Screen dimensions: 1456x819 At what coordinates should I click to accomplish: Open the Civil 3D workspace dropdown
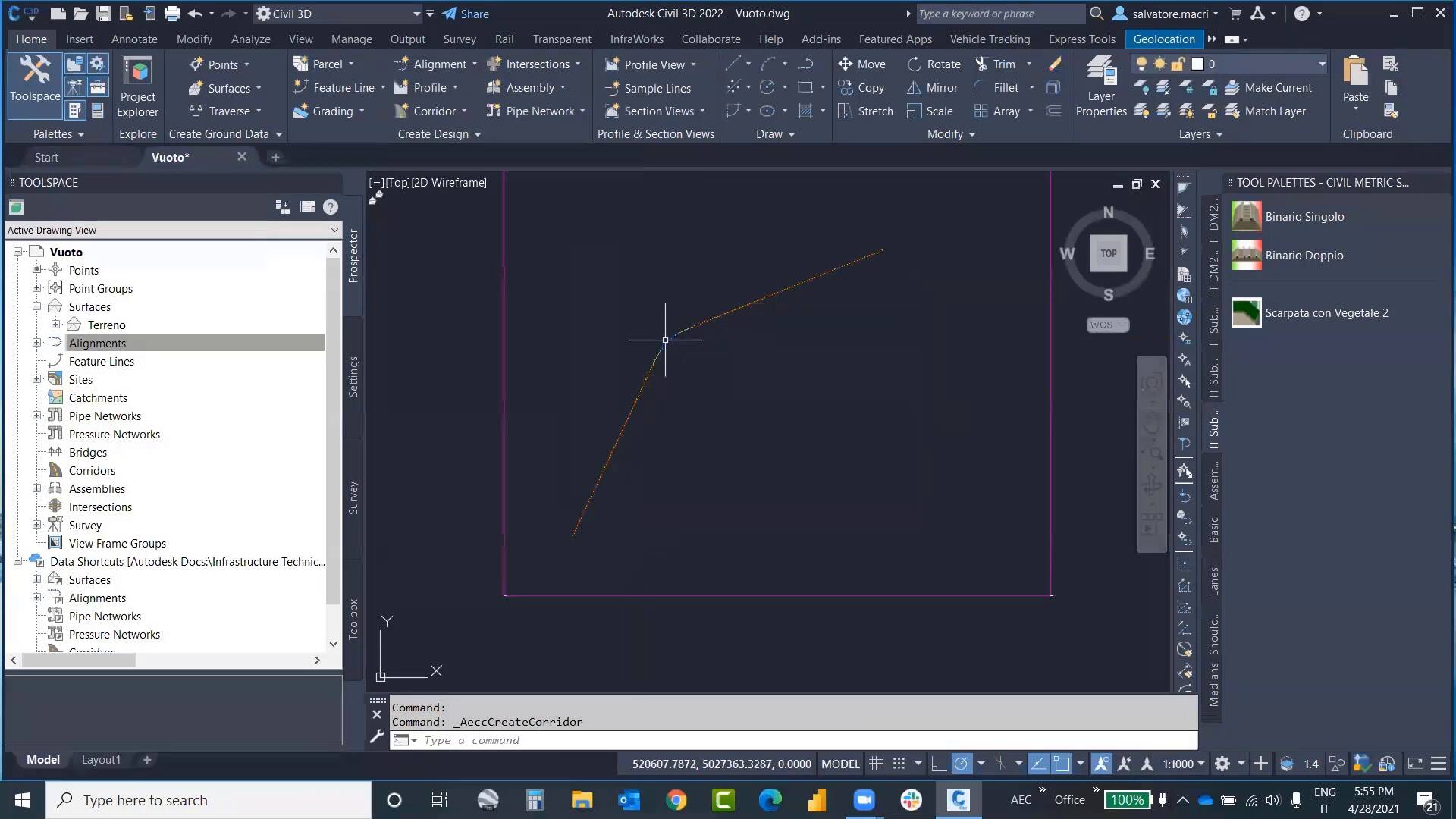(x=339, y=14)
